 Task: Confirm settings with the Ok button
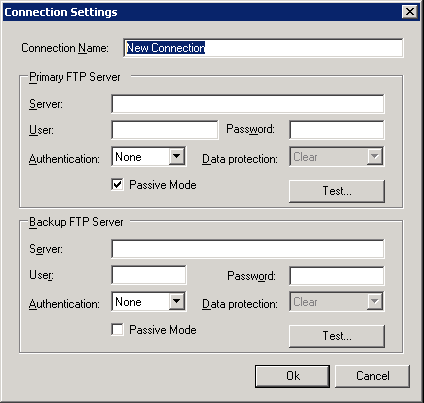click(x=292, y=376)
